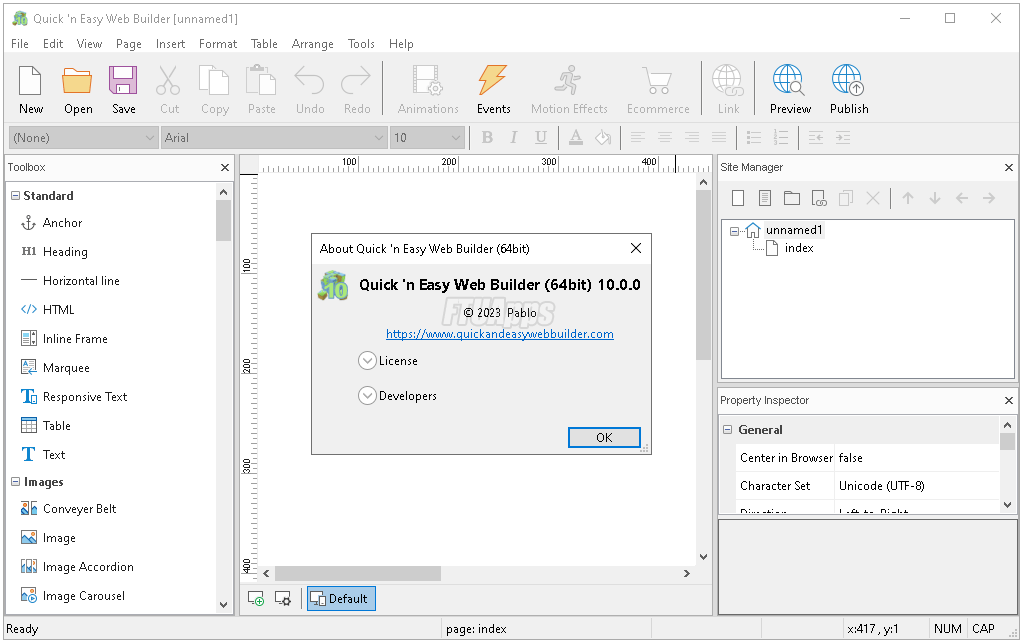Viewport: 1024px width, 642px height.
Task: Expand the Developers section
Action: pos(367,396)
